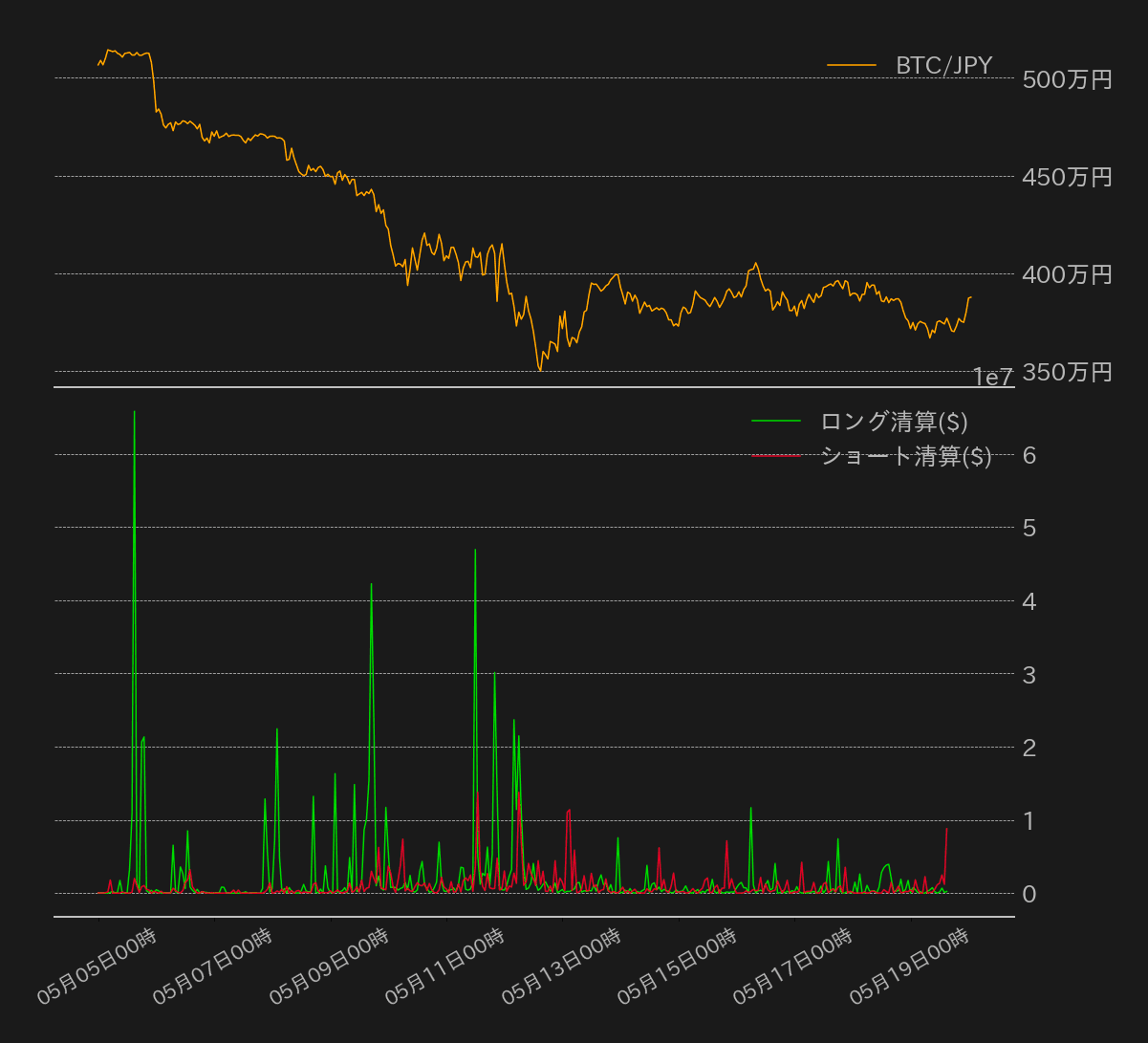Click the liquidation axis tick labeled 0
The width and height of the screenshot is (1148, 1043).
1029,894
